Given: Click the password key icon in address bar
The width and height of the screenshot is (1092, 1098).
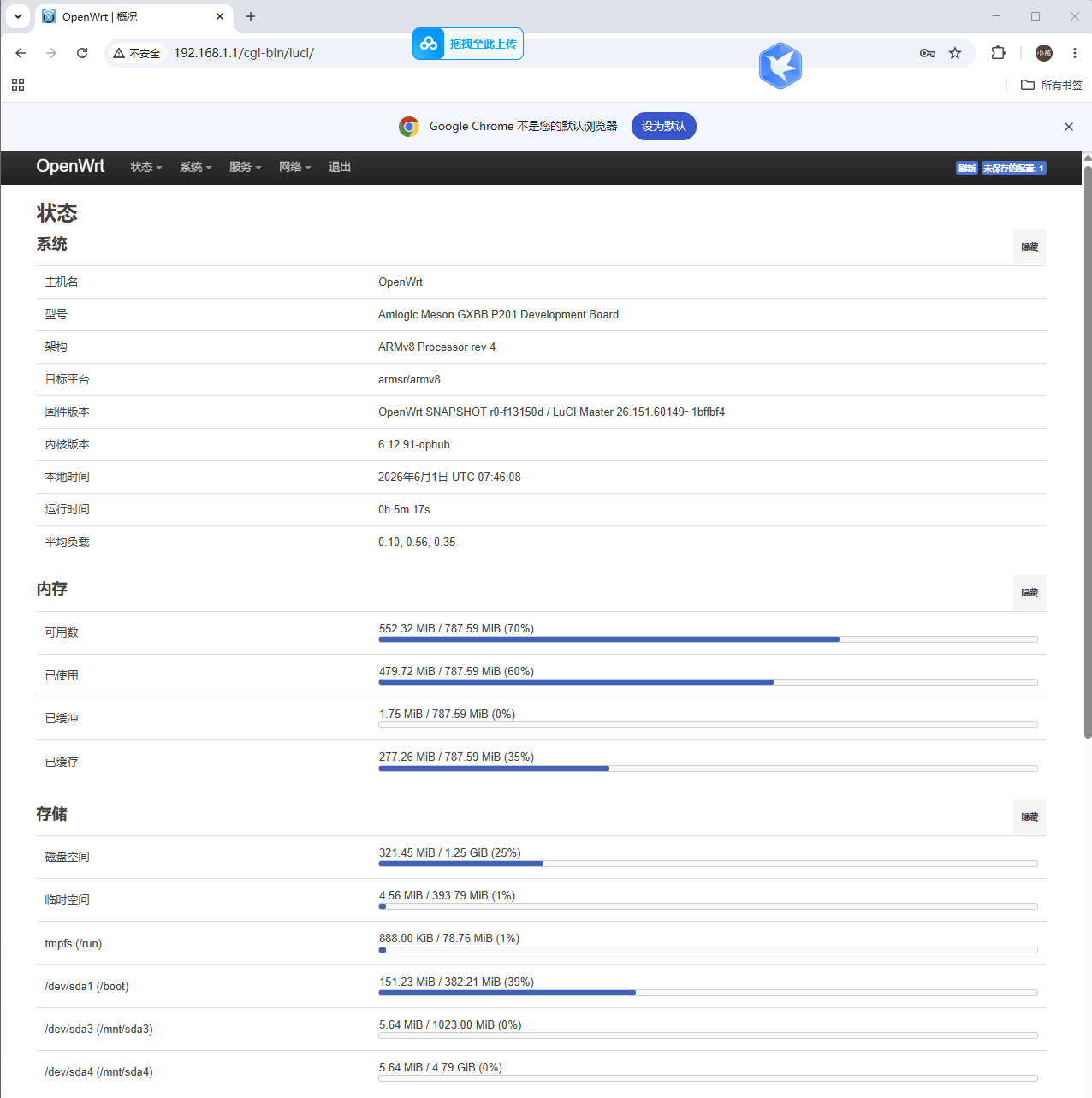Looking at the screenshot, I should 928,53.
